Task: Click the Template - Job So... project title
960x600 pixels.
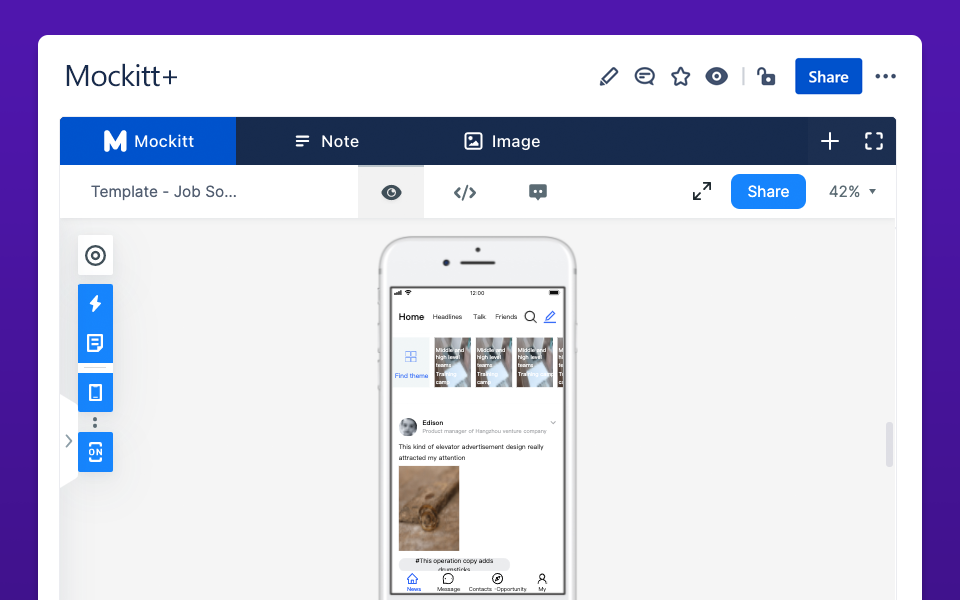Action: click(163, 192)
